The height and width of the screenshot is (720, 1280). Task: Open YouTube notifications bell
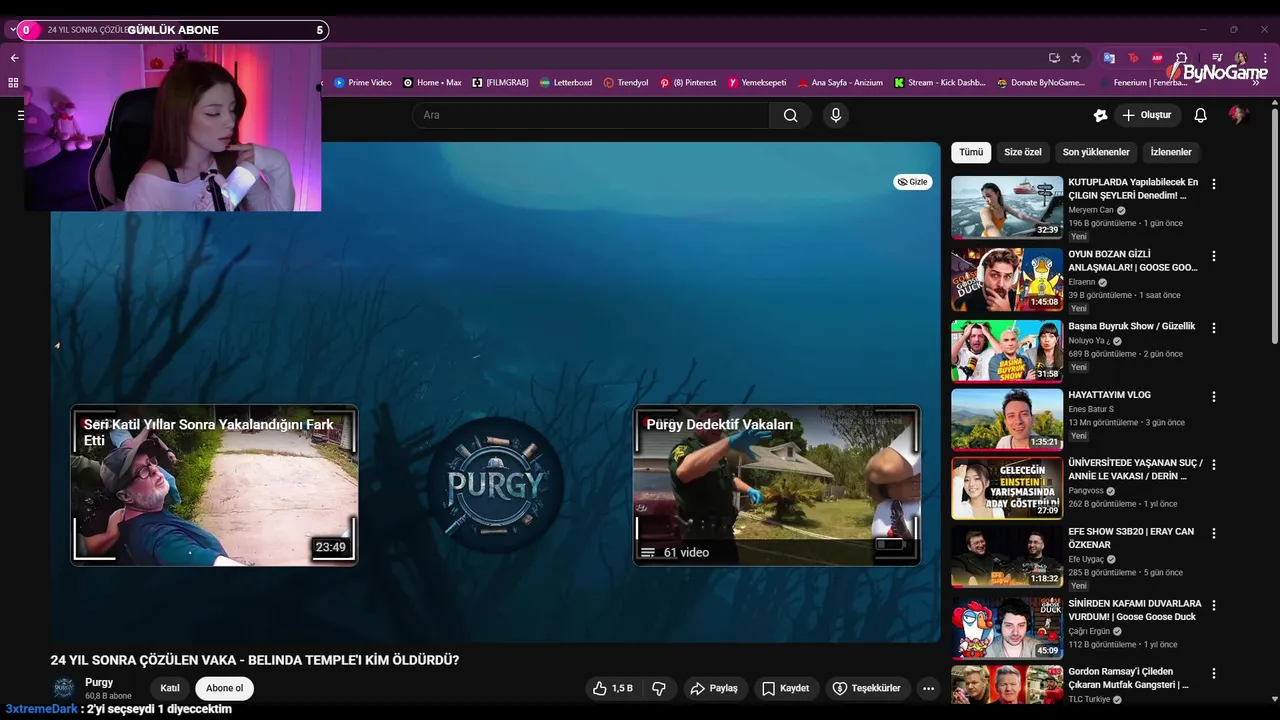[x=1200, y=115]
